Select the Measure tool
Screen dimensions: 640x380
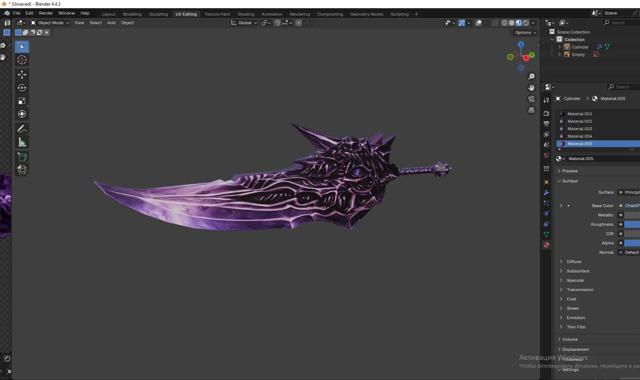(22, 142)
